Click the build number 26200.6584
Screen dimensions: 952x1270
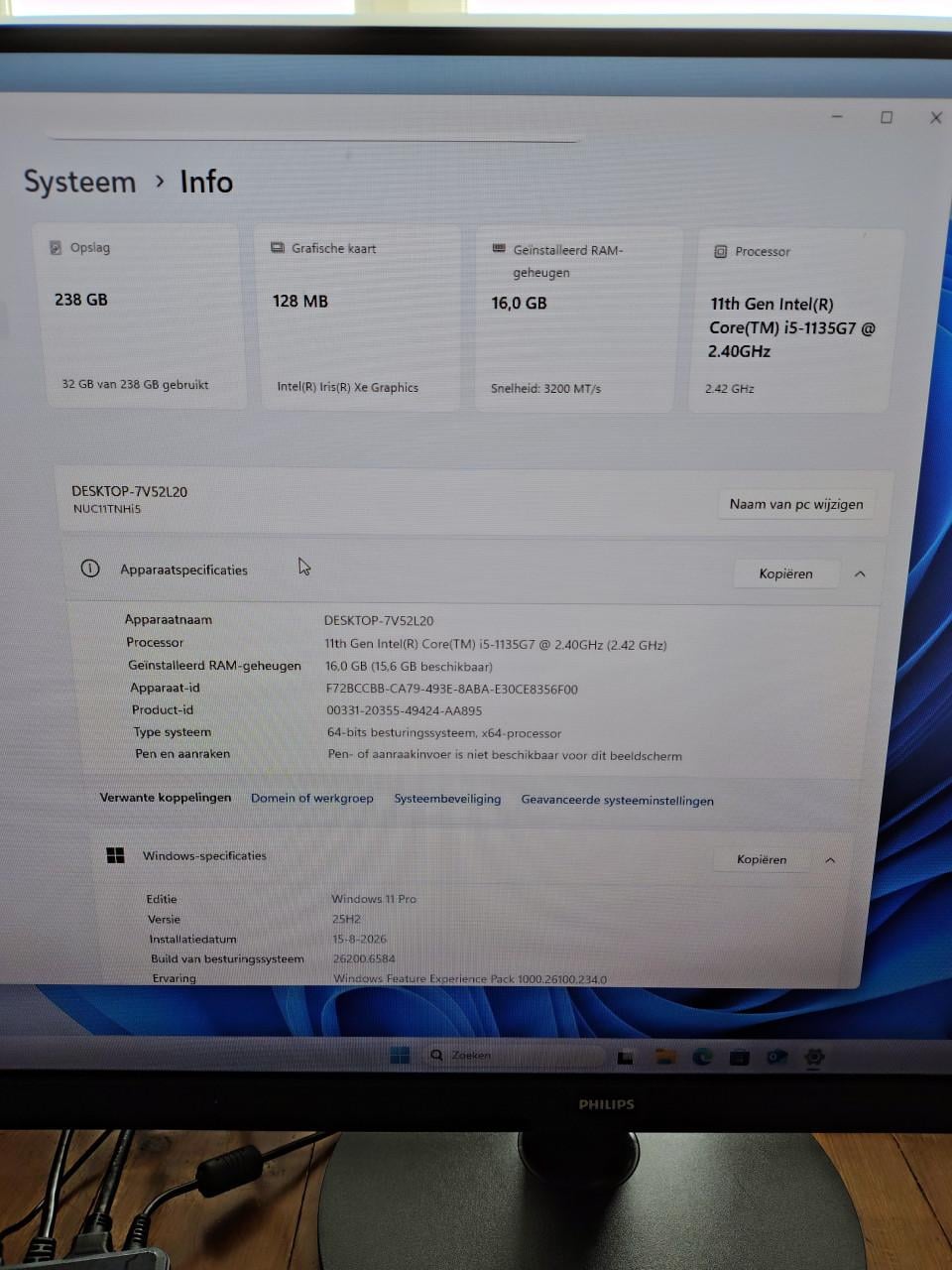(x=363, y=958)
